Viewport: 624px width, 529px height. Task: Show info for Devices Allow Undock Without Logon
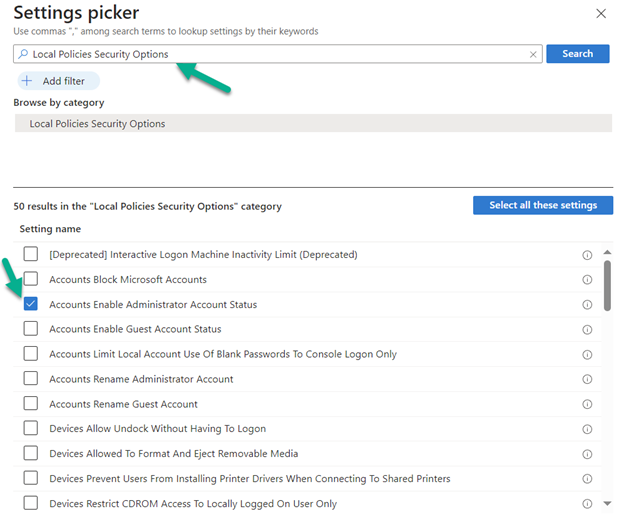[x=587, y=429]
